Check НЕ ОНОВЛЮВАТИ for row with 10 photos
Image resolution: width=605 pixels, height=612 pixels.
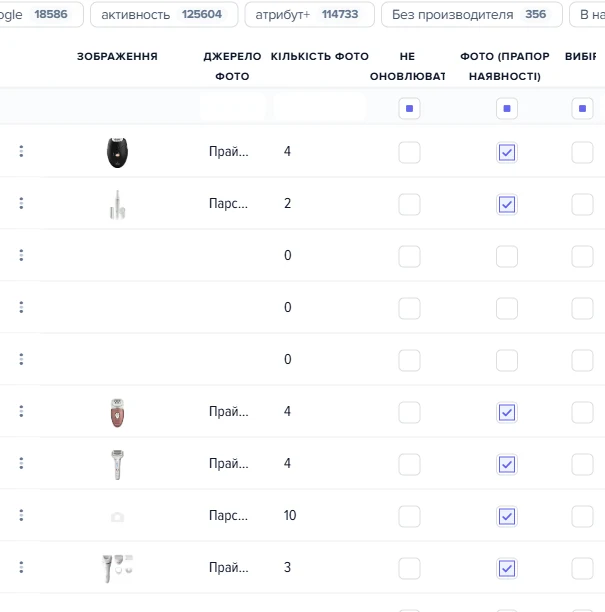coord(409,516)
